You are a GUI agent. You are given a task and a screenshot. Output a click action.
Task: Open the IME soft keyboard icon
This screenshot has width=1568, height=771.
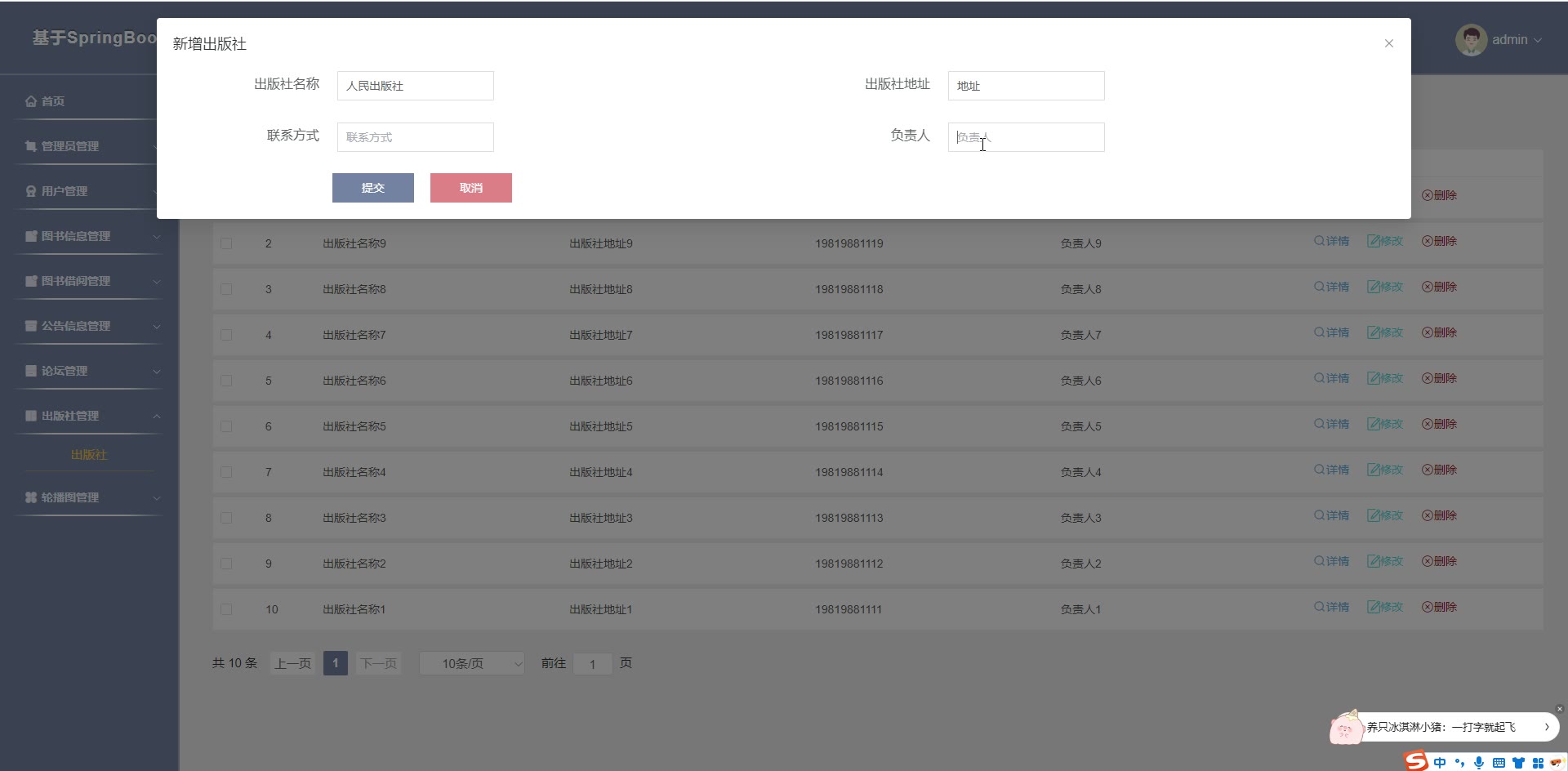click(1499, 763)
